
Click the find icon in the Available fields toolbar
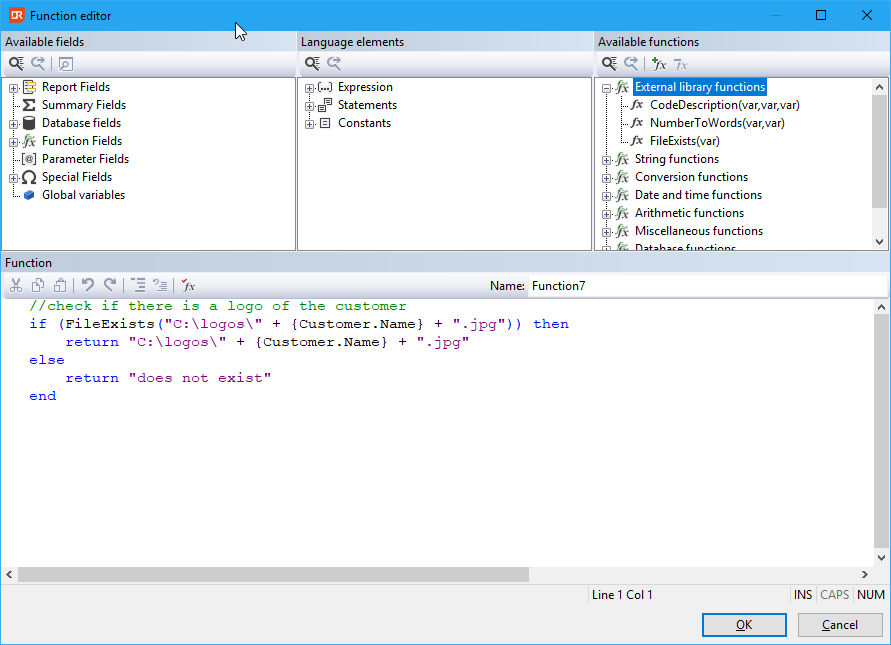pos(16,64)
